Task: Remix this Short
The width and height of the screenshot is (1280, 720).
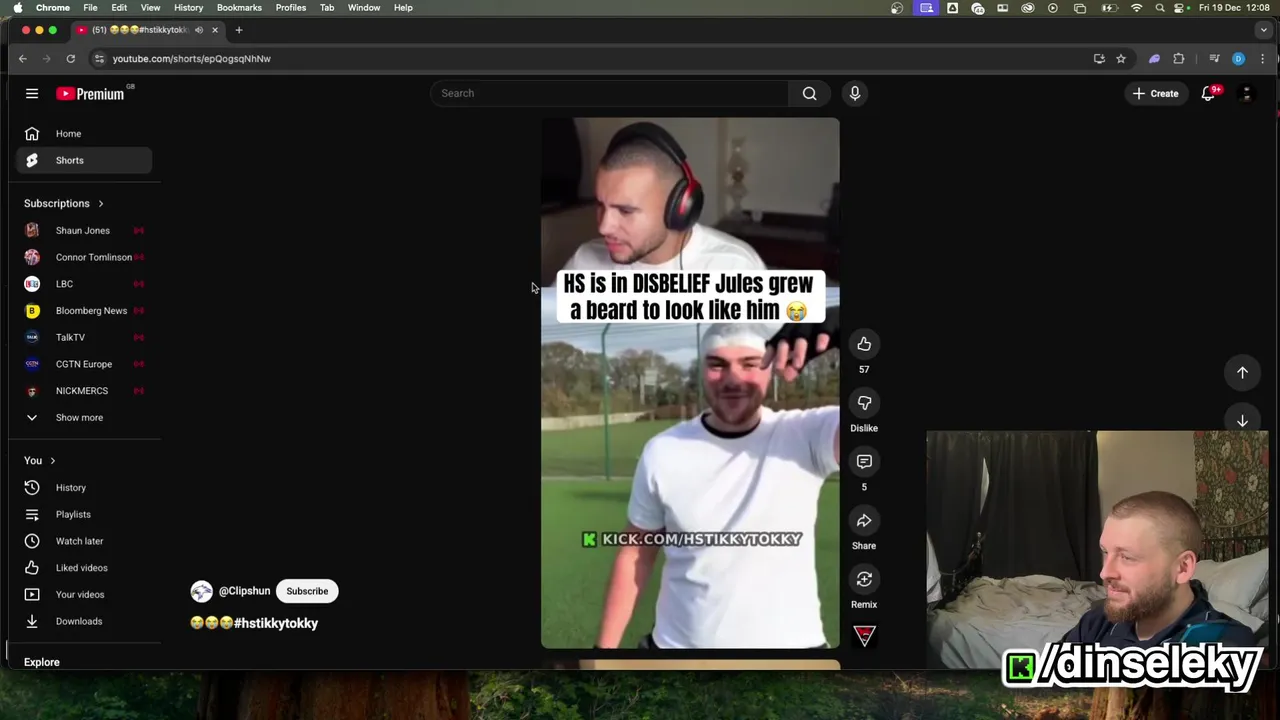Action: pyautogui.click(x=864, y=579)
